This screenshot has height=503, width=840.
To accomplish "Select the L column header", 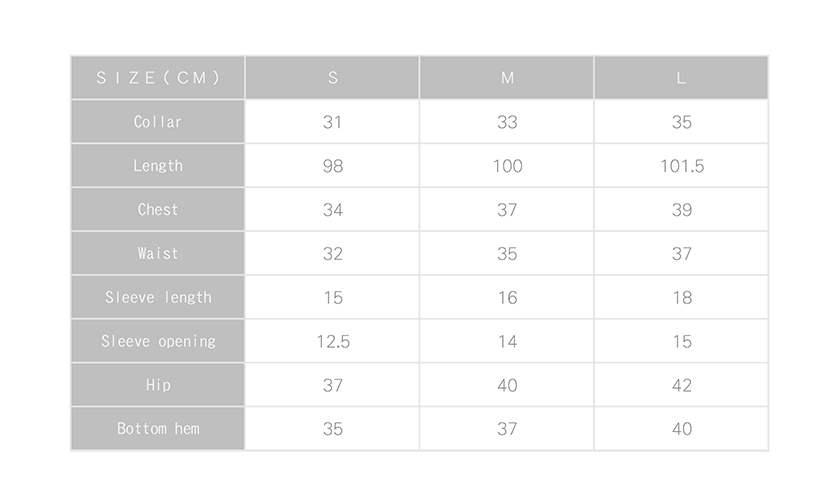I will point(681,78).
